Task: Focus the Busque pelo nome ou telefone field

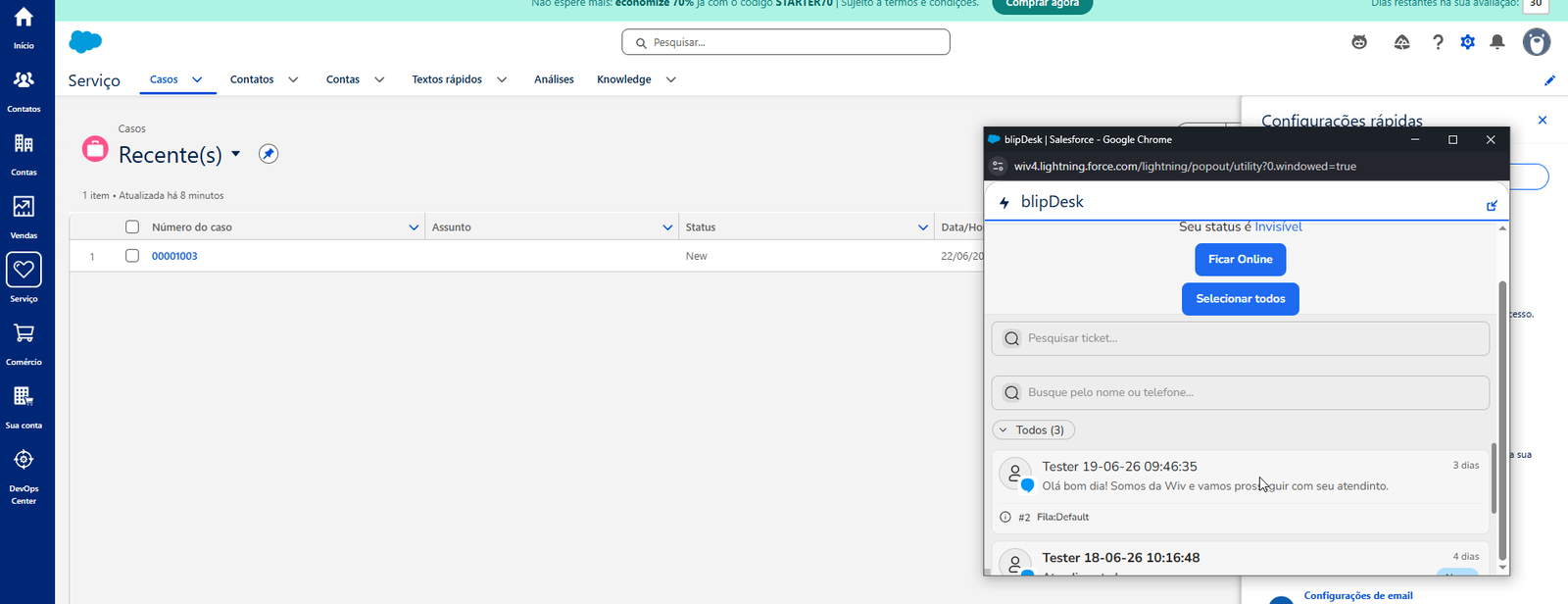Action: (1241, 393)
